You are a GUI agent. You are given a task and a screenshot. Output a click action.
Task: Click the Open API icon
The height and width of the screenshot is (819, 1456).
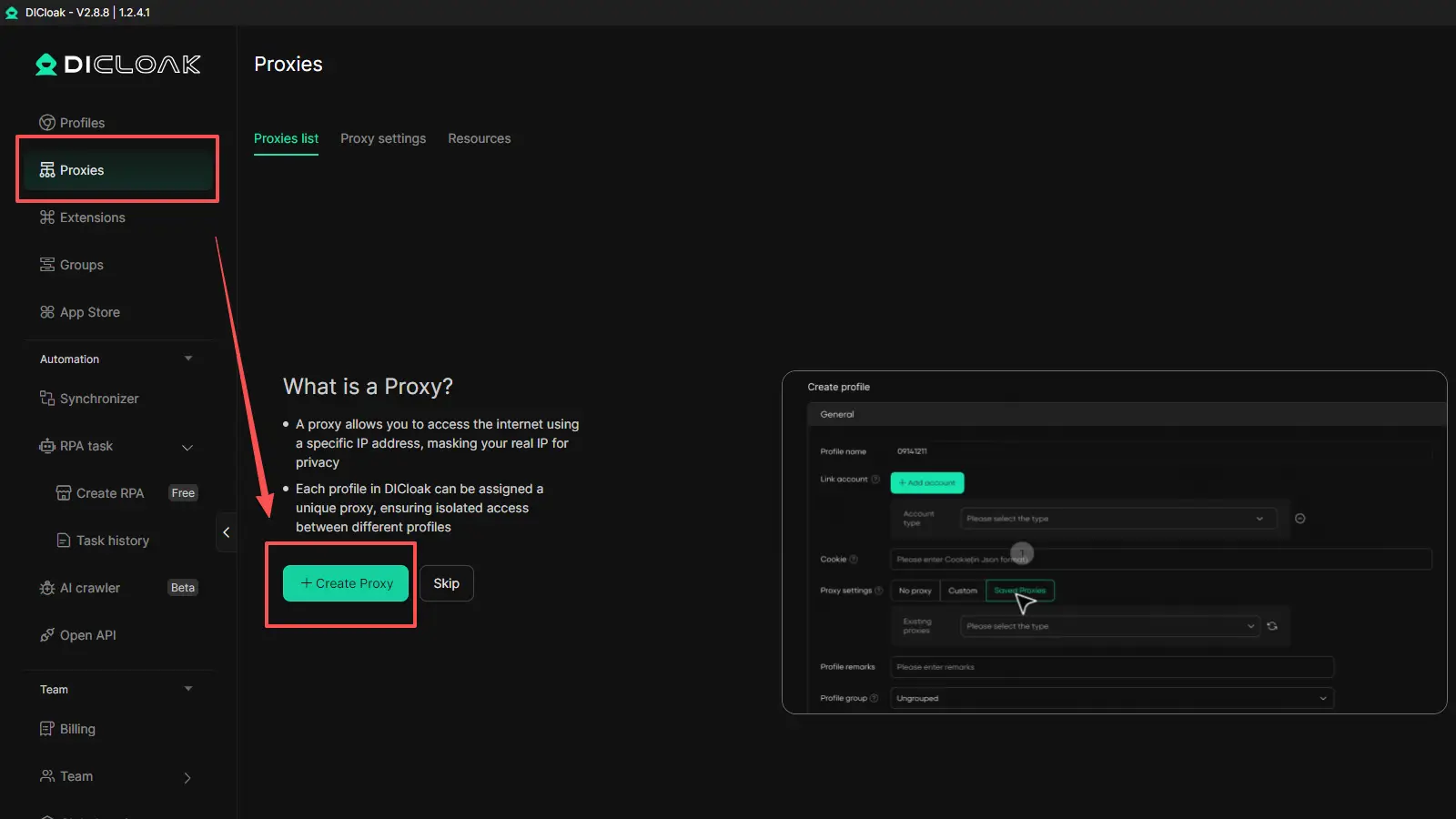pos(47,635)
